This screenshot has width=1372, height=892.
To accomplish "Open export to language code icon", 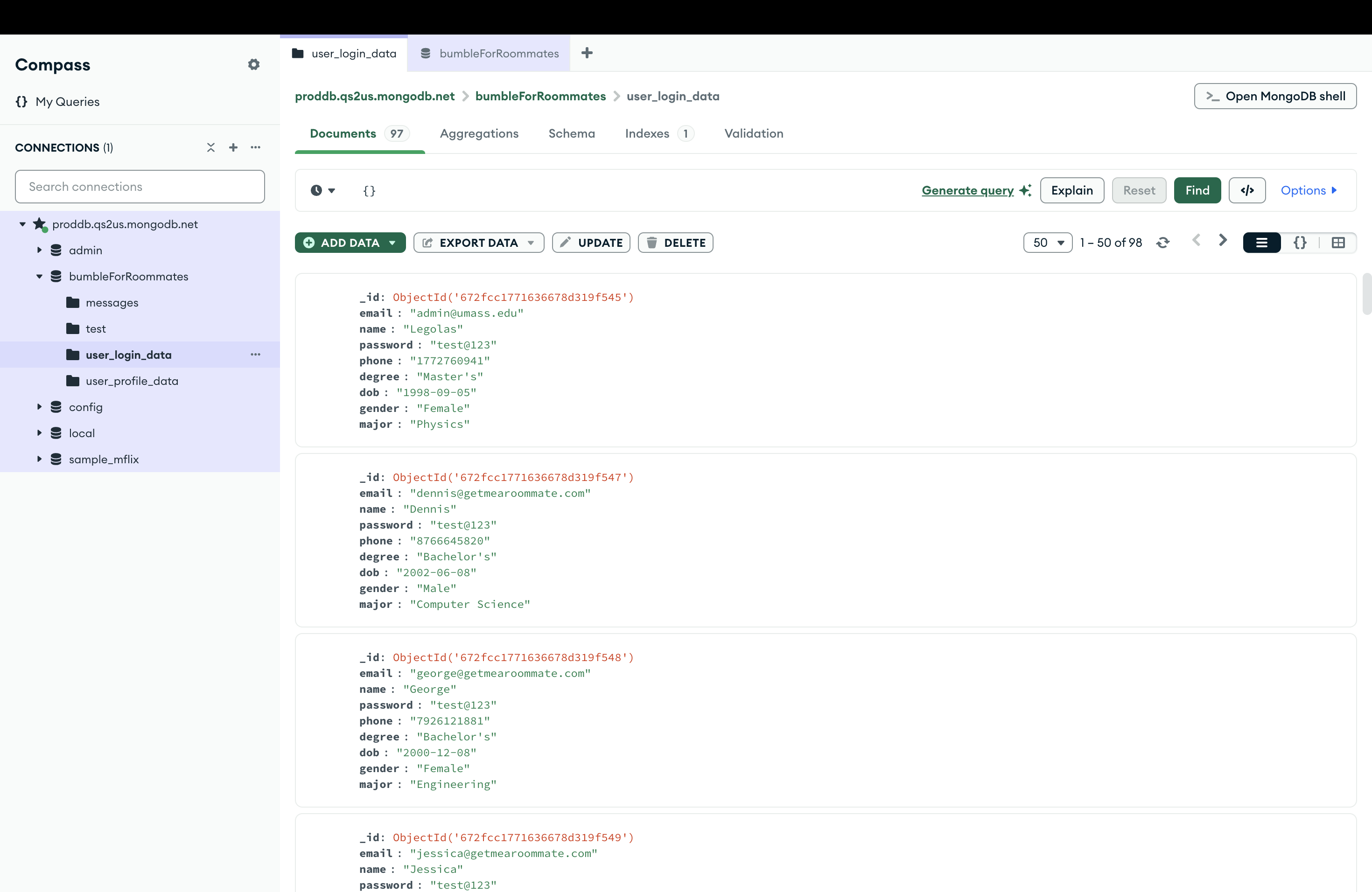I will tap(1247, 190).
